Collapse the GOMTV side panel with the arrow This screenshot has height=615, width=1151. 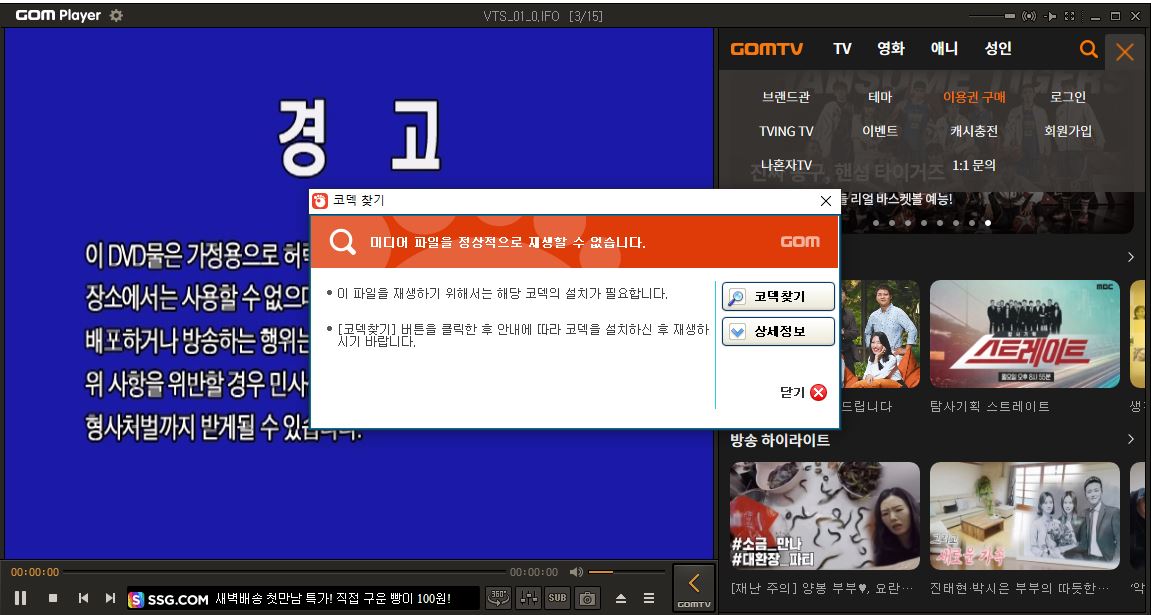(694, 589)
